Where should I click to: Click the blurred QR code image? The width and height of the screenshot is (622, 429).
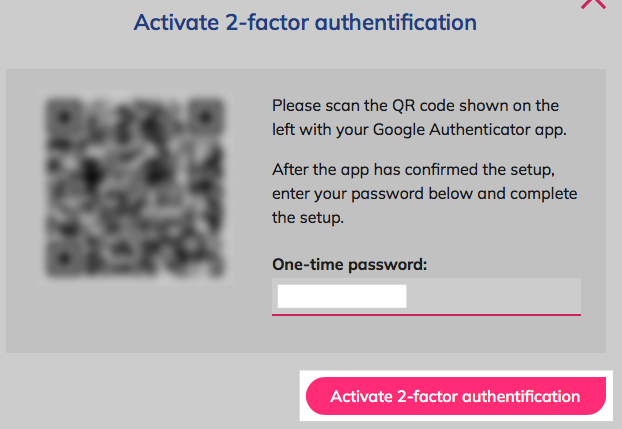(x=136, y=187)
